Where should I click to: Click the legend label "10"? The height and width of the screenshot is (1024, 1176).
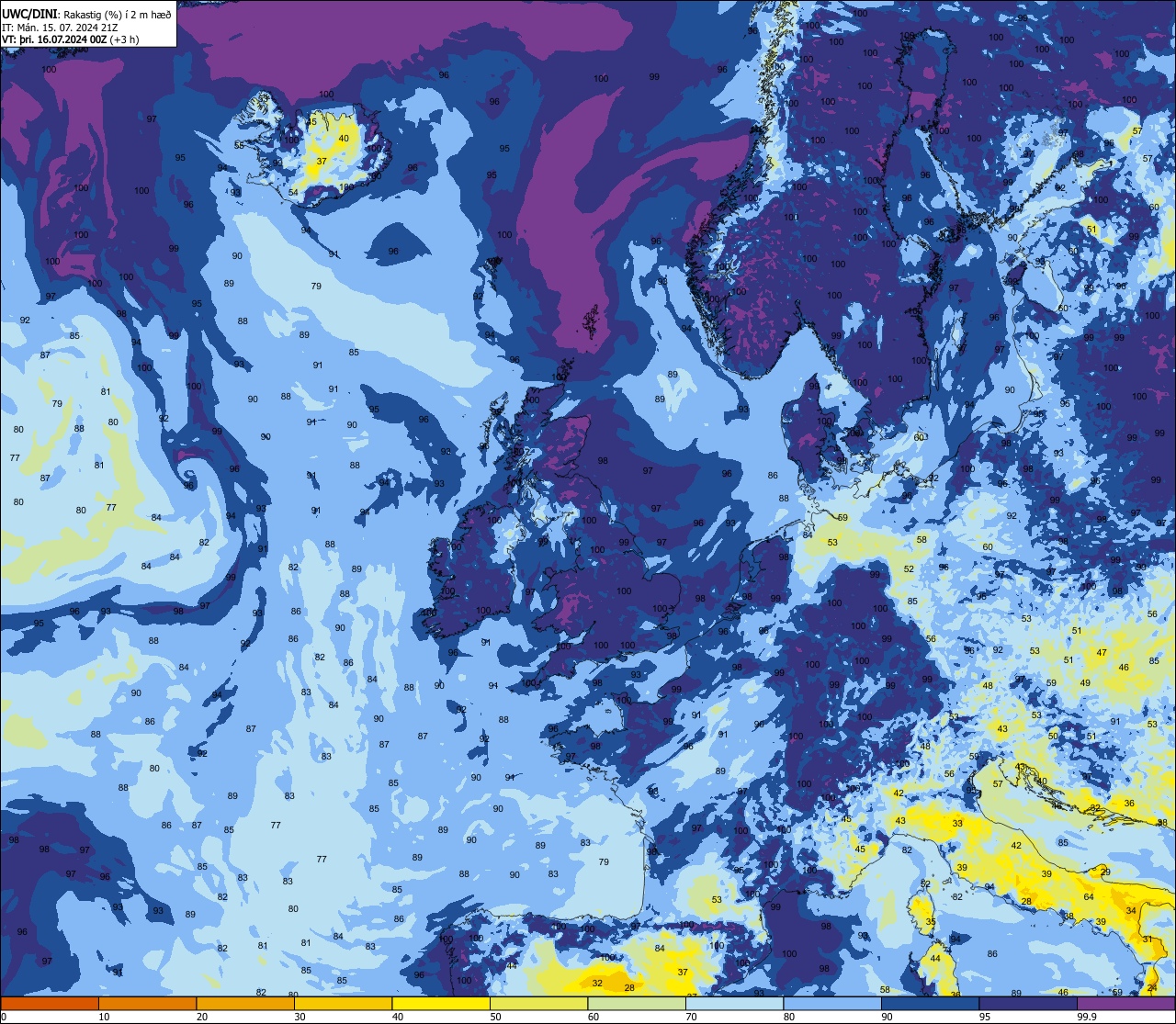pyautogui.click(x=104, y=1017)
